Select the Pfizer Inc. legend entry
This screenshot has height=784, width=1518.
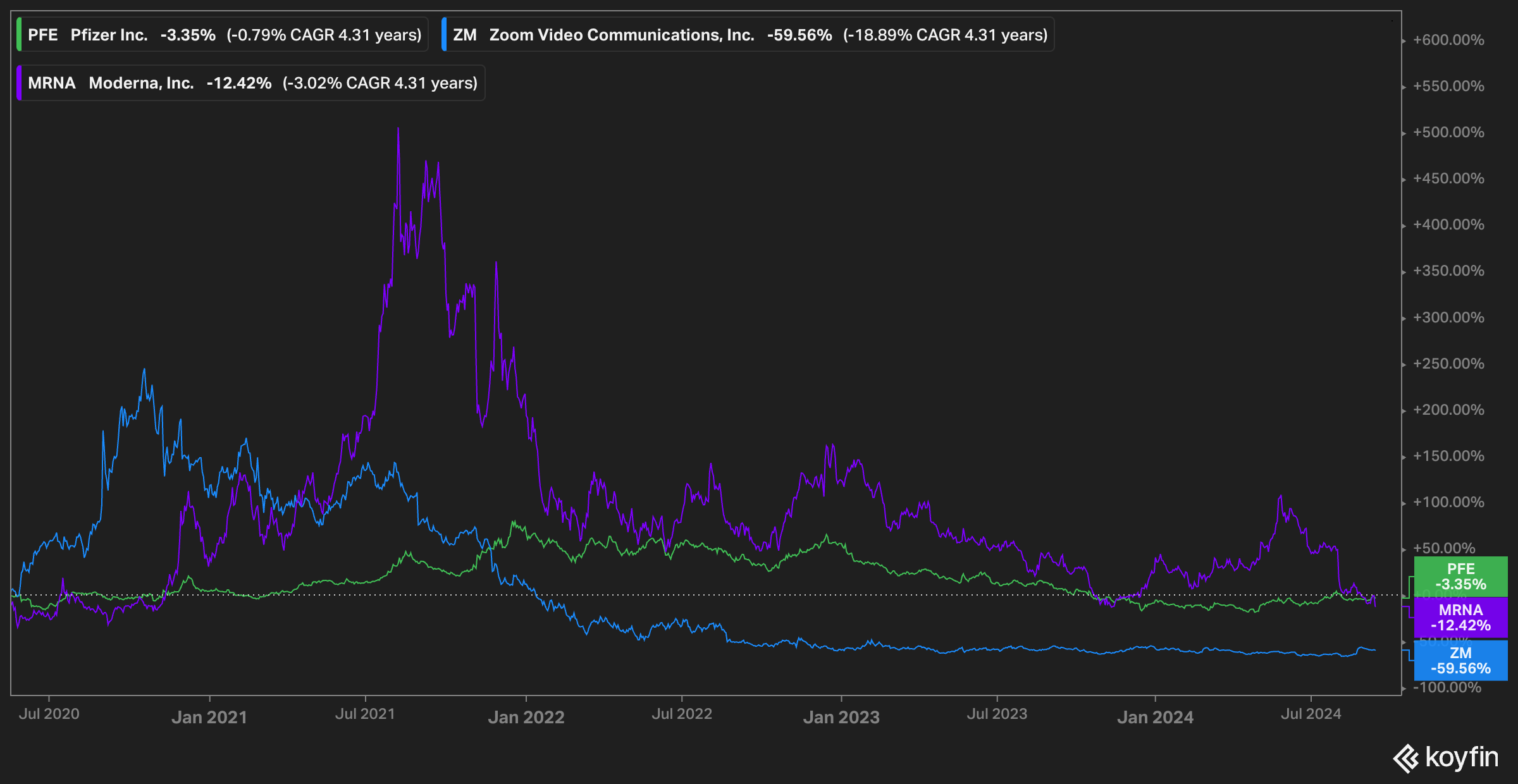pyautogui.click(x=109, y=35)
